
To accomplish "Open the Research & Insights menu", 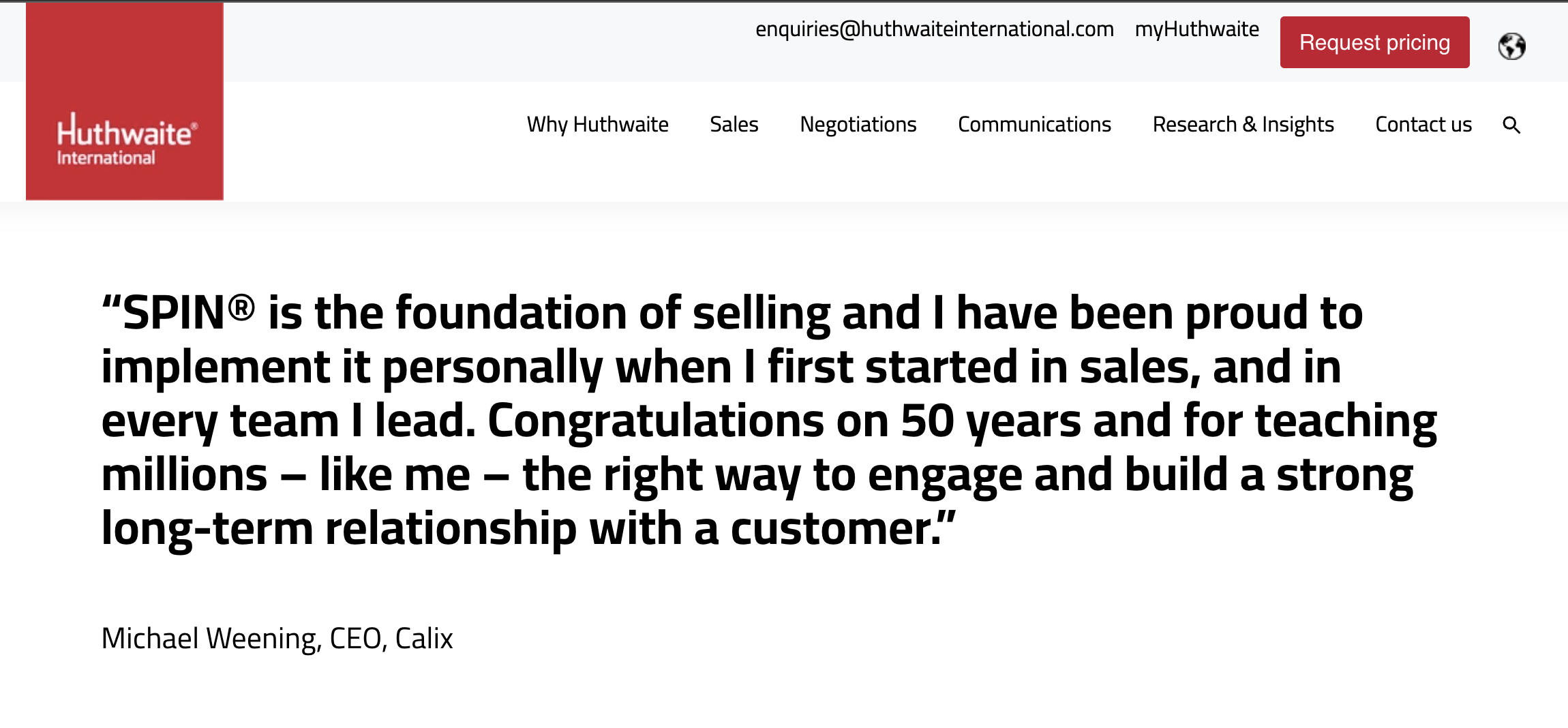I will 1243,125.
